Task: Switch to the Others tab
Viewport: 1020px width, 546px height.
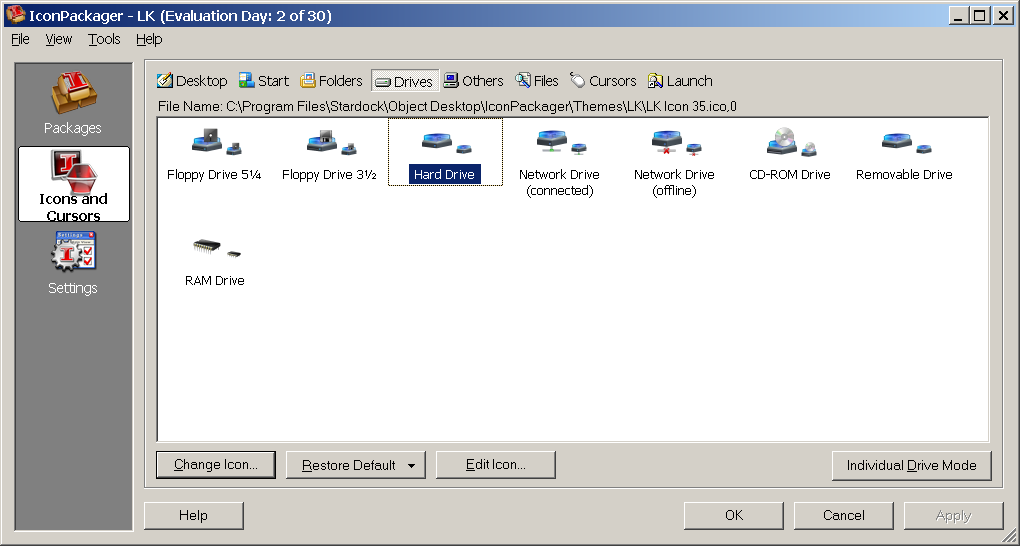Action: coord(474,81)
